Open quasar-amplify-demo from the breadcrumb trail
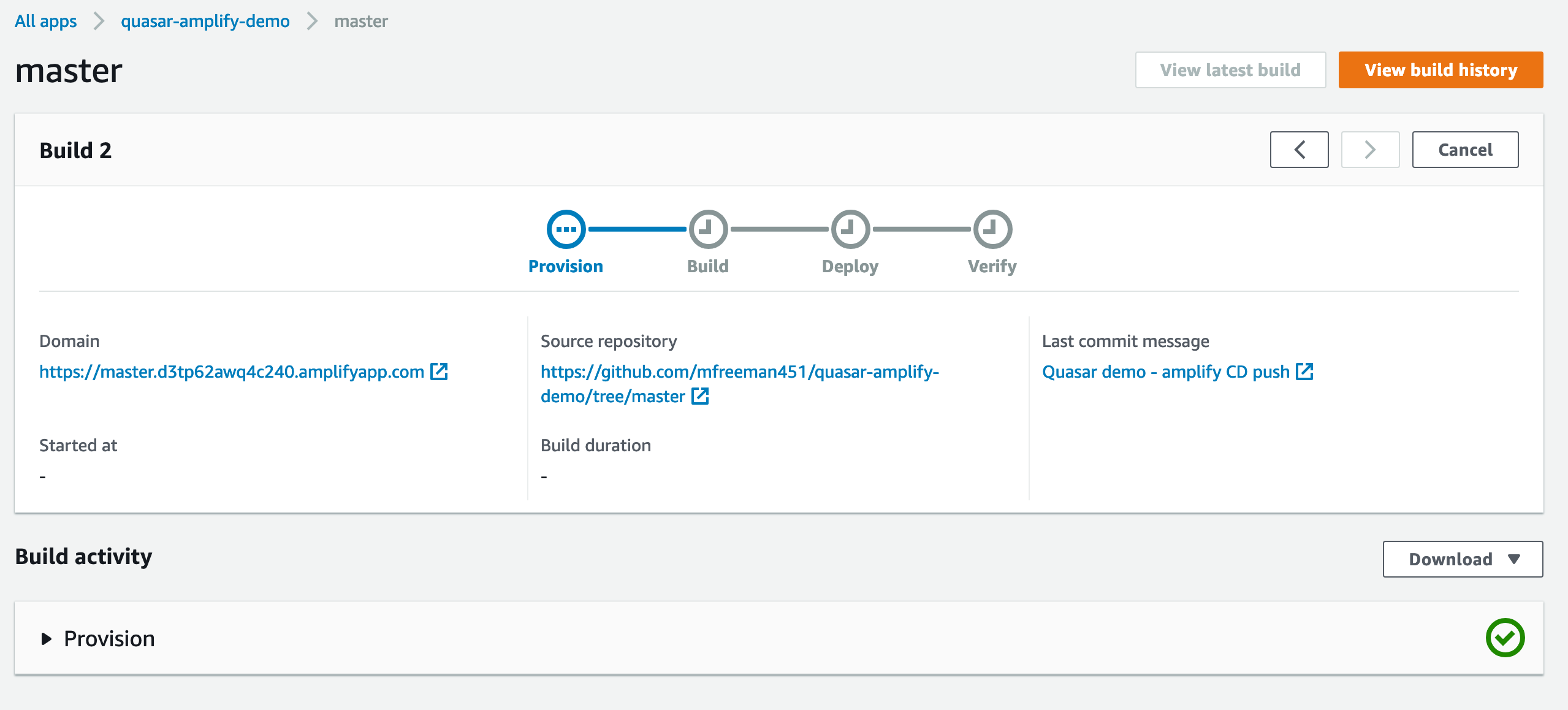This screenshot has width=1568, height=710. click(205, 20)
